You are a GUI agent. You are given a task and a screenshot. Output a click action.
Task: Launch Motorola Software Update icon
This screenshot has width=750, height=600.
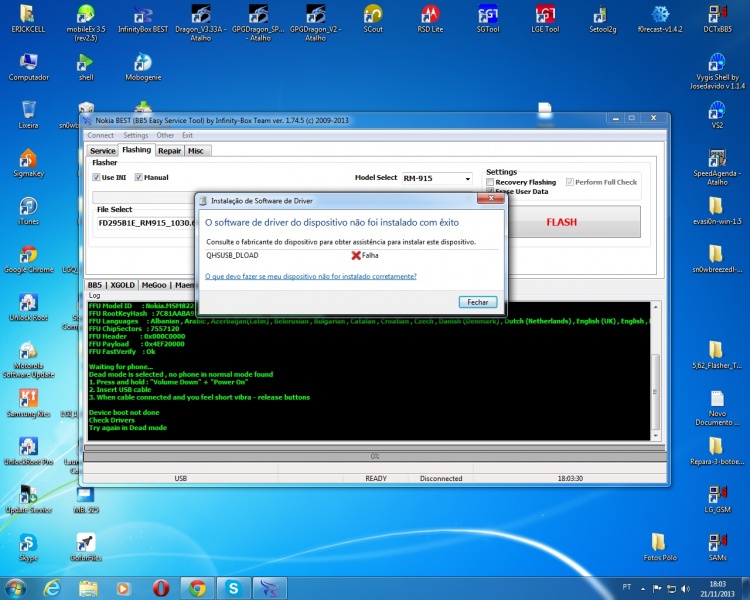(x=29, y=359)
